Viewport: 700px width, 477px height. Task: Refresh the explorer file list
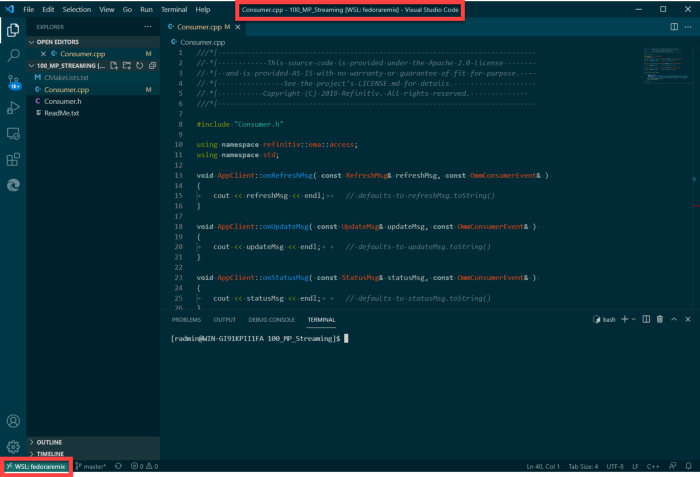[138, 65]
